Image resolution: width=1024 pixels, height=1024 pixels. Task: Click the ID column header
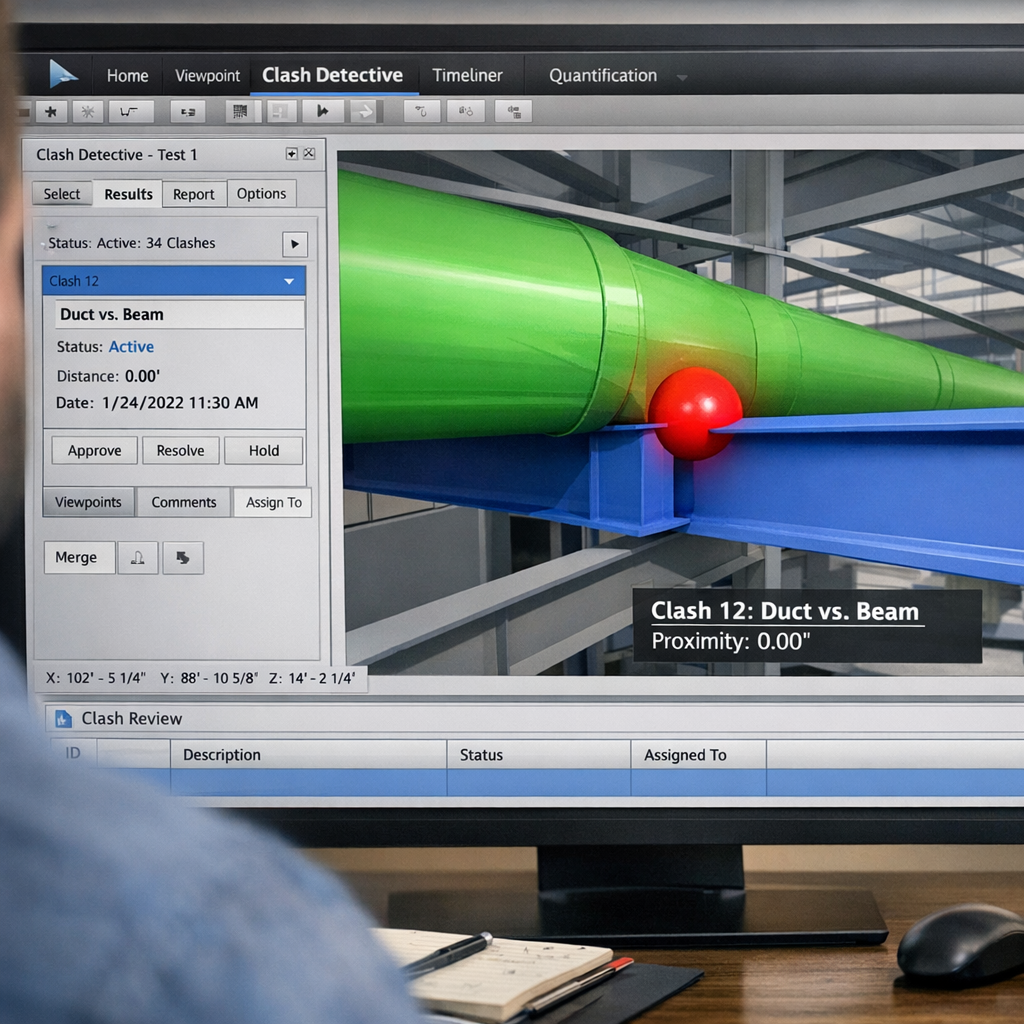pyautogui.click(x=72, y=754)
